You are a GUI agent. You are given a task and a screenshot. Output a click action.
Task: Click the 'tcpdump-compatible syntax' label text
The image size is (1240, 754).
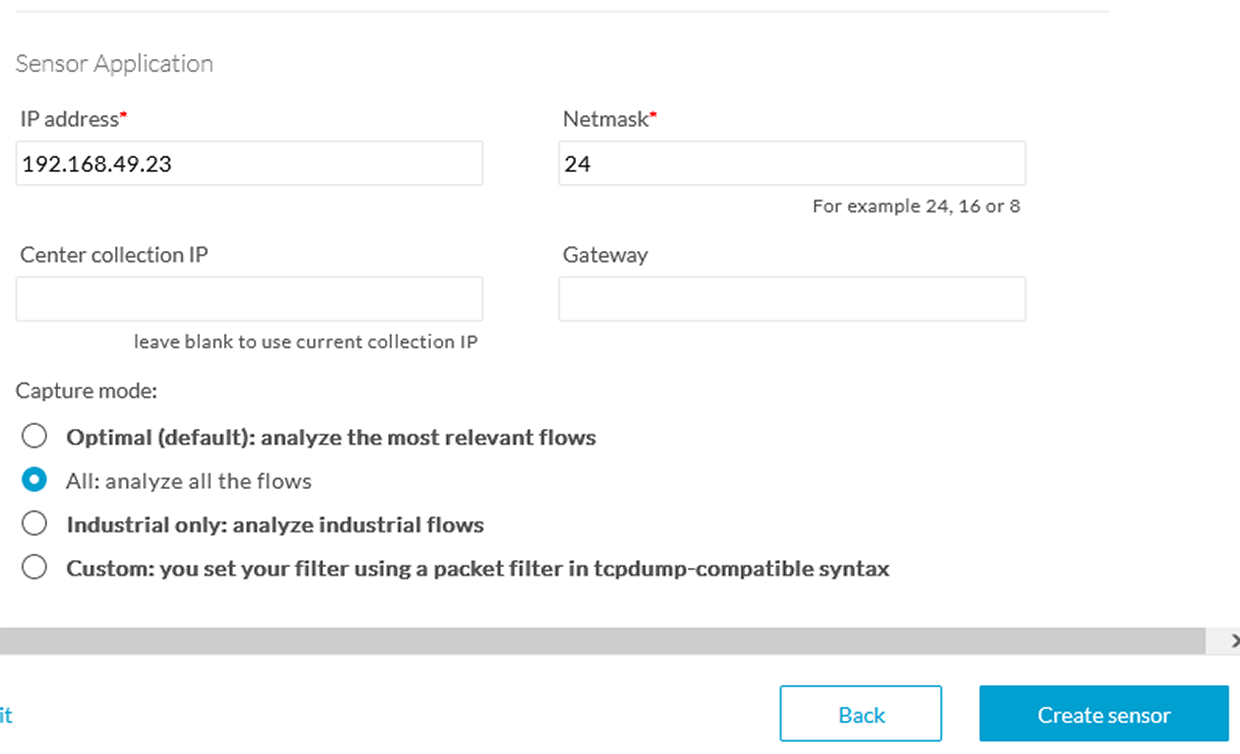(740, 569)
